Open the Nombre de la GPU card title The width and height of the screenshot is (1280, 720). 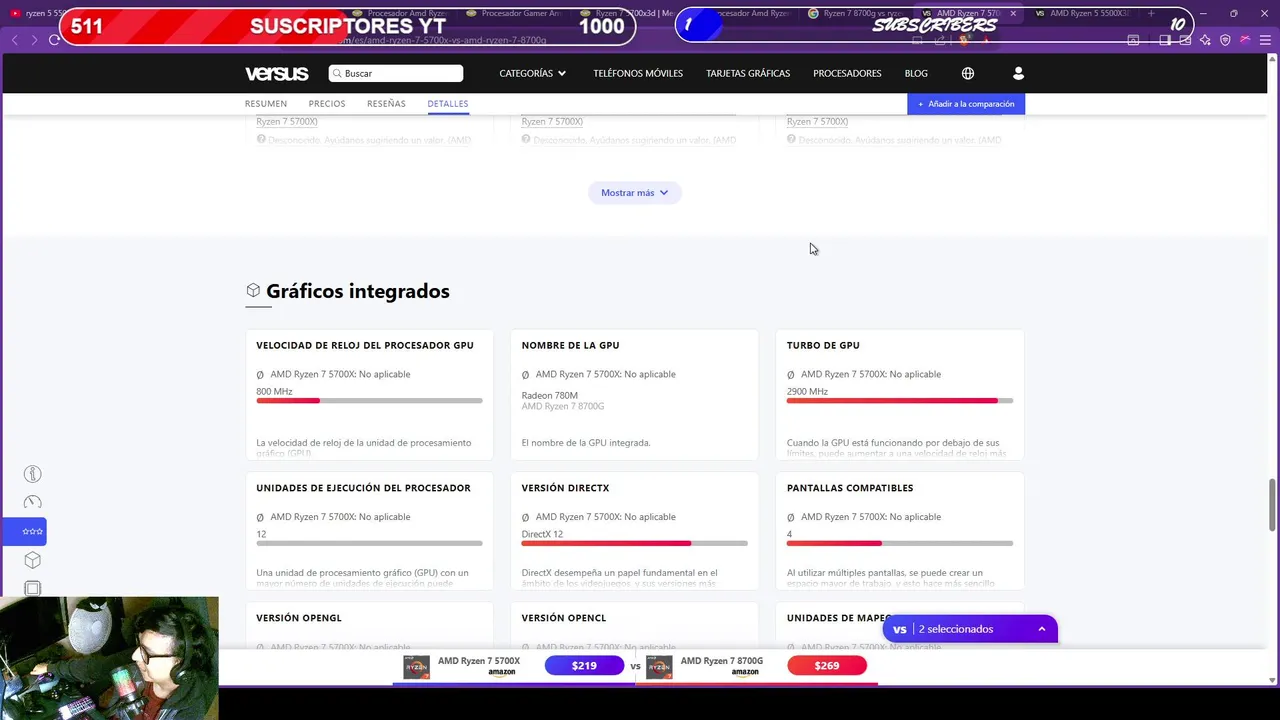570,345
